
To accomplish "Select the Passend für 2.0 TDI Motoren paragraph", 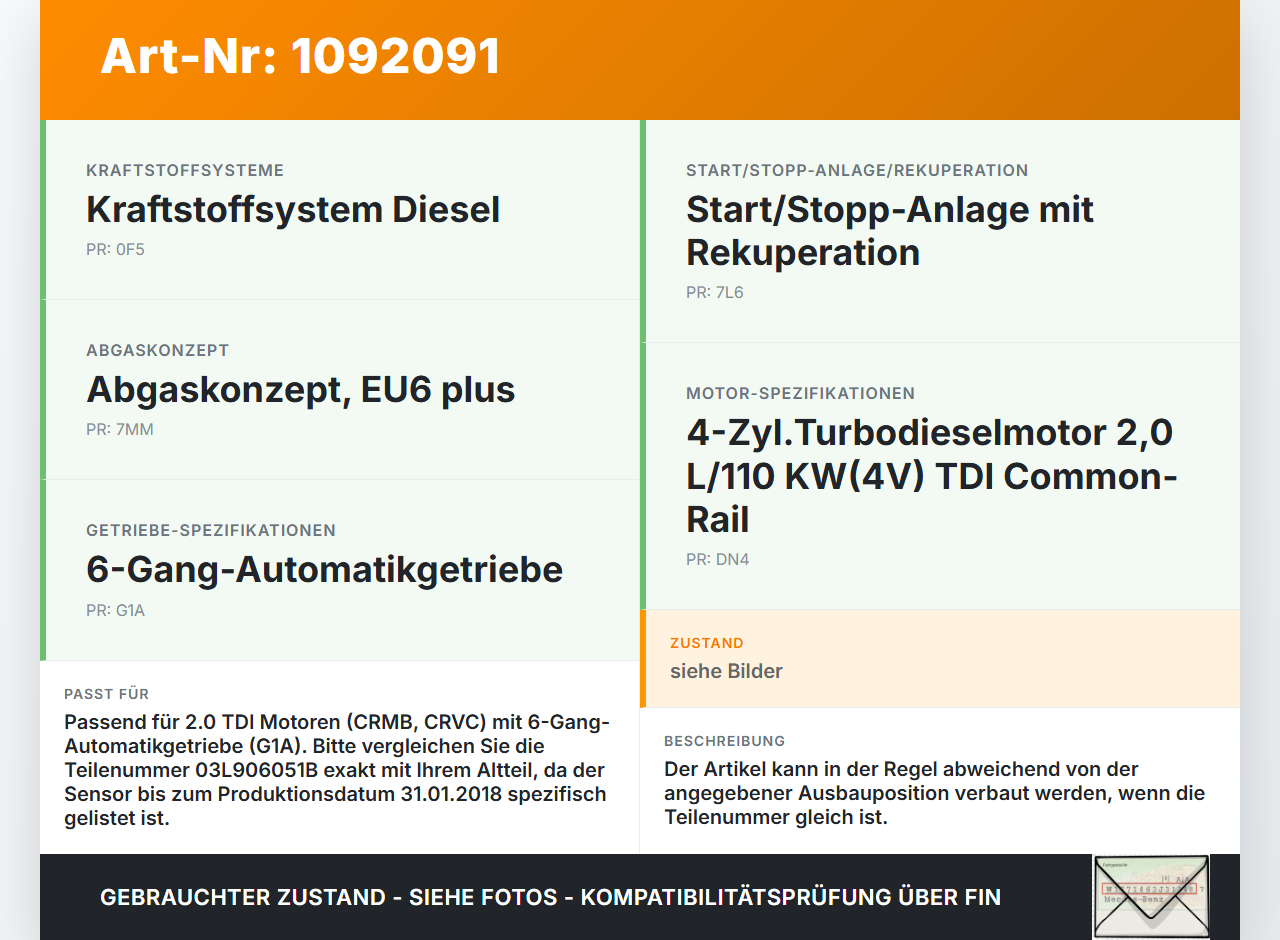I will (x=337, y=770).
